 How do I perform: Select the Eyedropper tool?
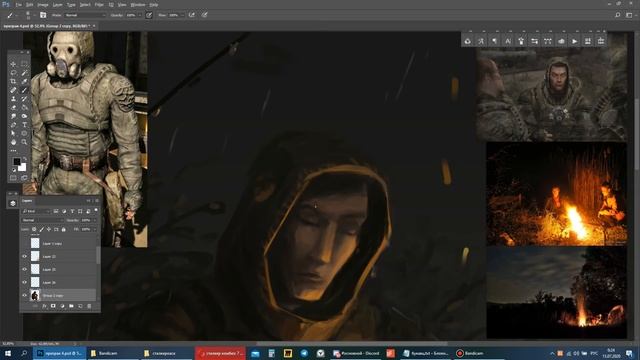click(24, 82)
